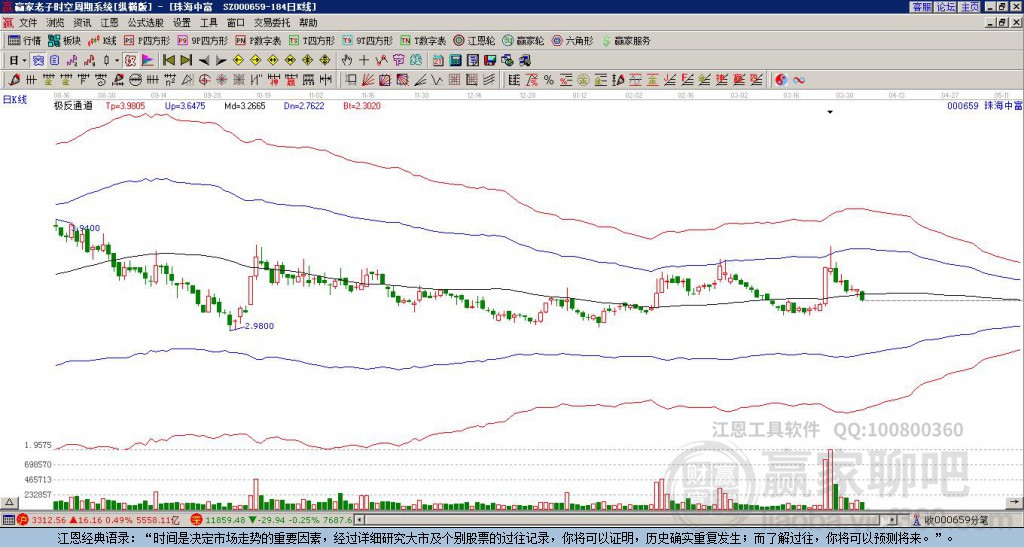Click the Tp=3.9805 indicator value
The image size is (1024, 548).
(125, 105)
